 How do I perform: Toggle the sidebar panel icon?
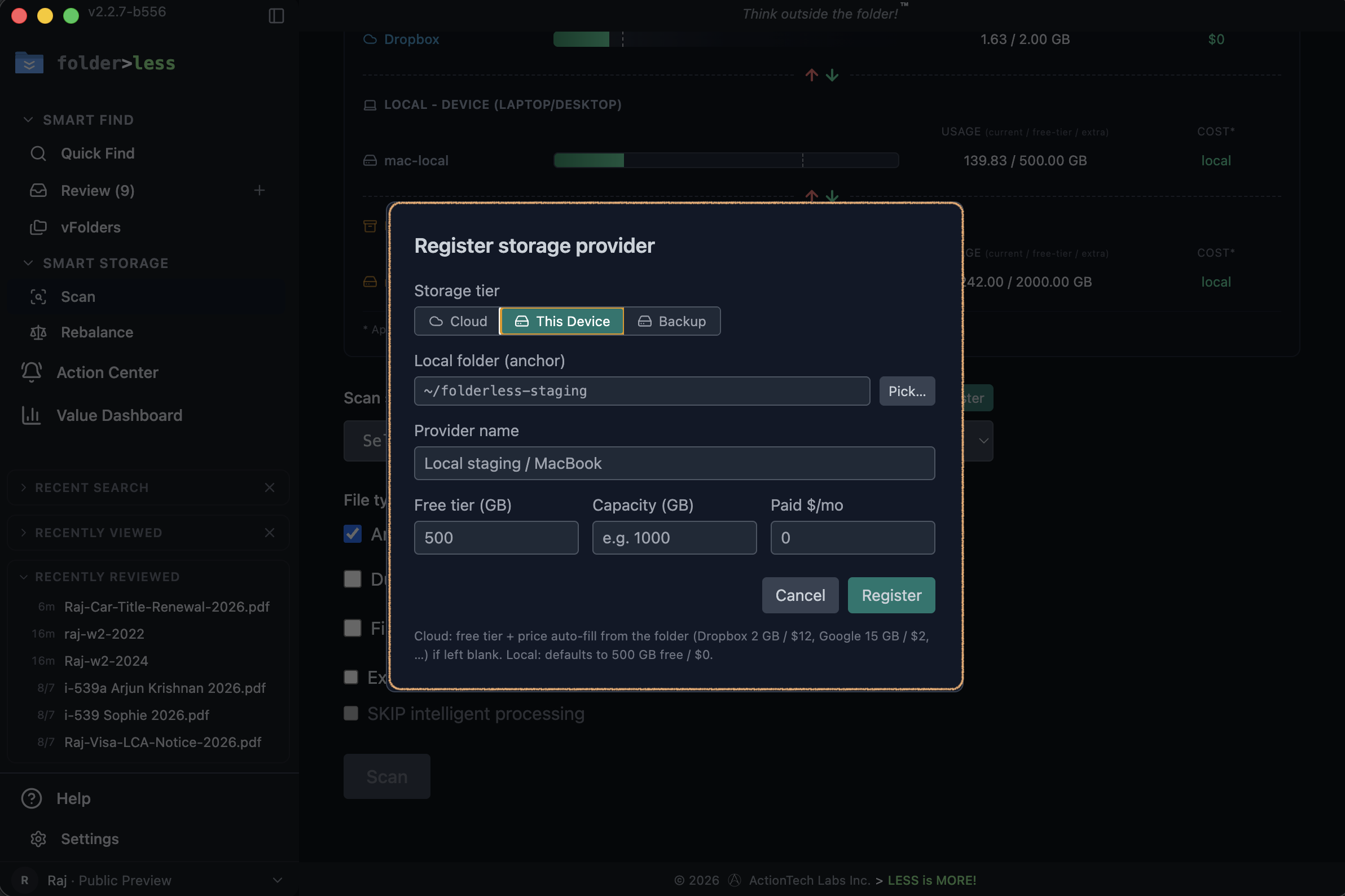coord(276,15)
